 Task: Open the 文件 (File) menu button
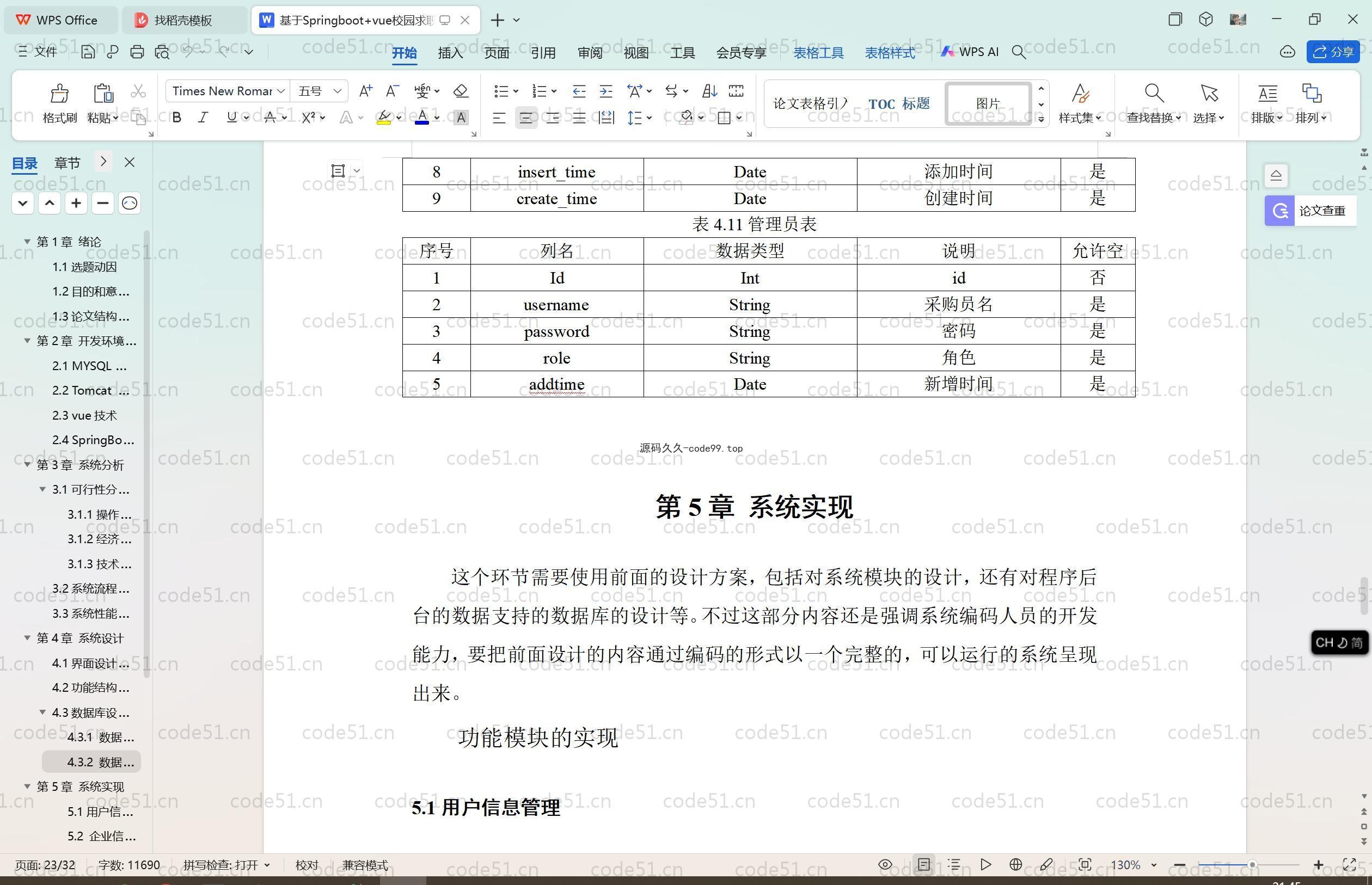tap(38, 52)
